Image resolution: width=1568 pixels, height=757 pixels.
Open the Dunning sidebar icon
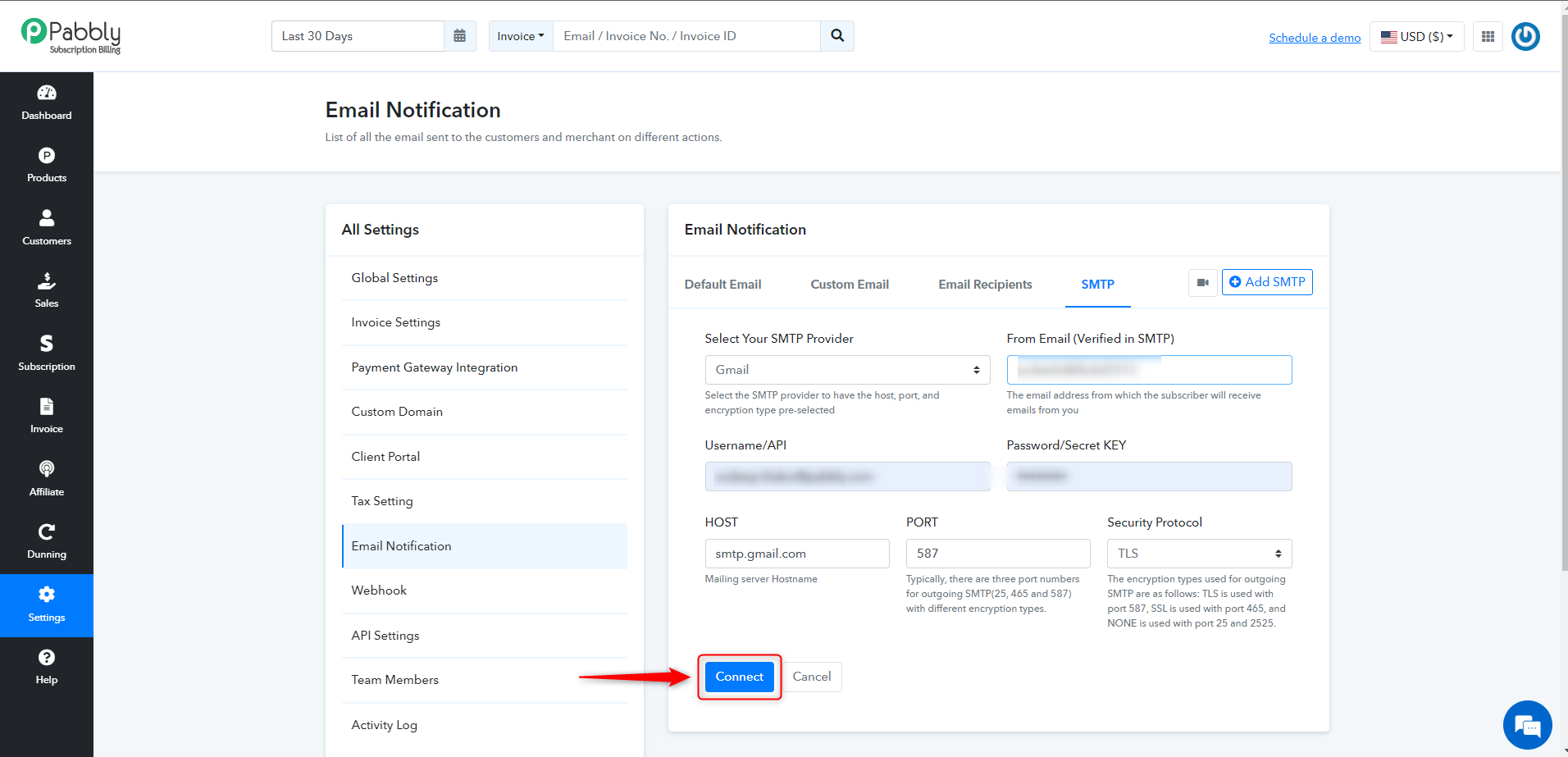pyautogui.click(x=47, y=531)
